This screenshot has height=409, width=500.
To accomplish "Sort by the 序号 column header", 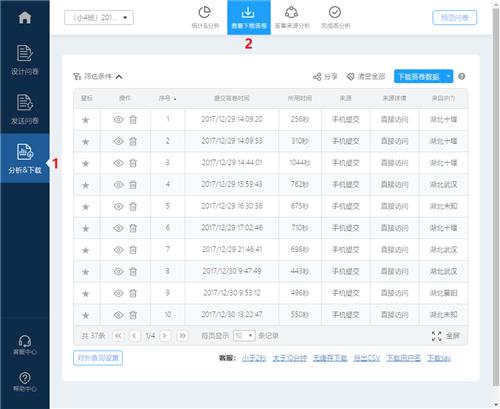I will 167,98.
